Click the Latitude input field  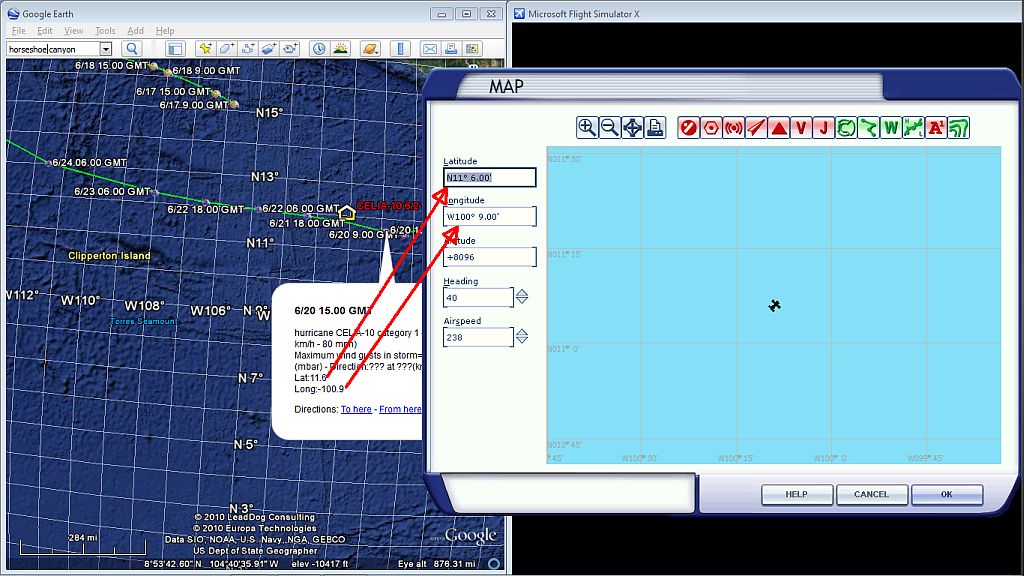click(x=490, y=178)
